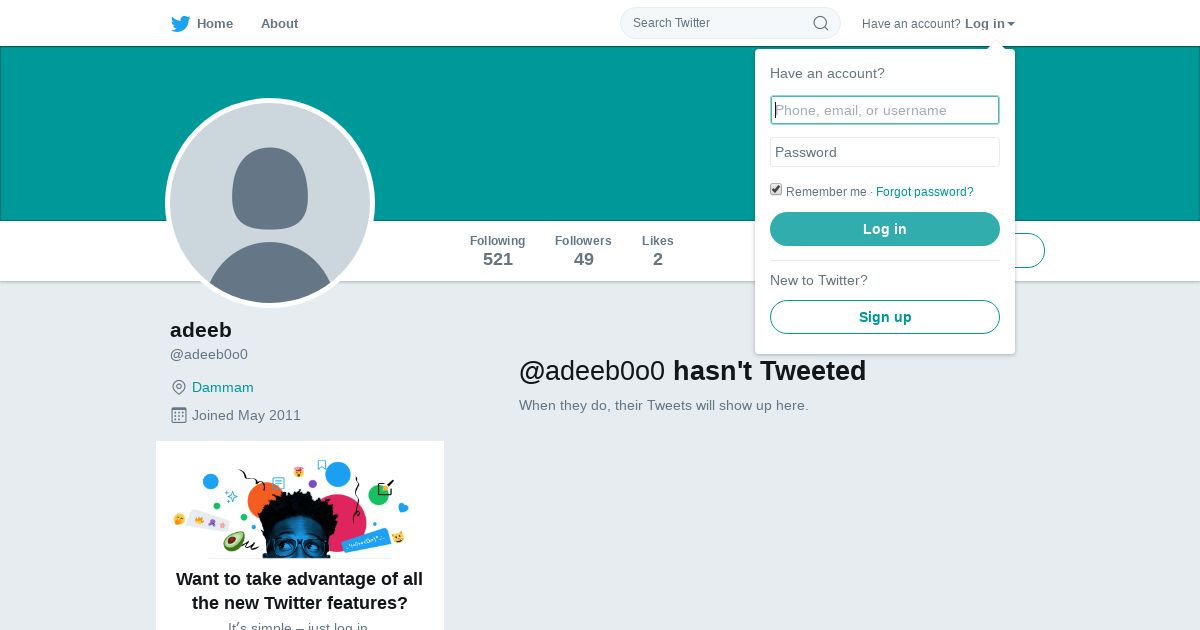
Task: Click the Twitter bird logo icon
Action: [180, 24]
